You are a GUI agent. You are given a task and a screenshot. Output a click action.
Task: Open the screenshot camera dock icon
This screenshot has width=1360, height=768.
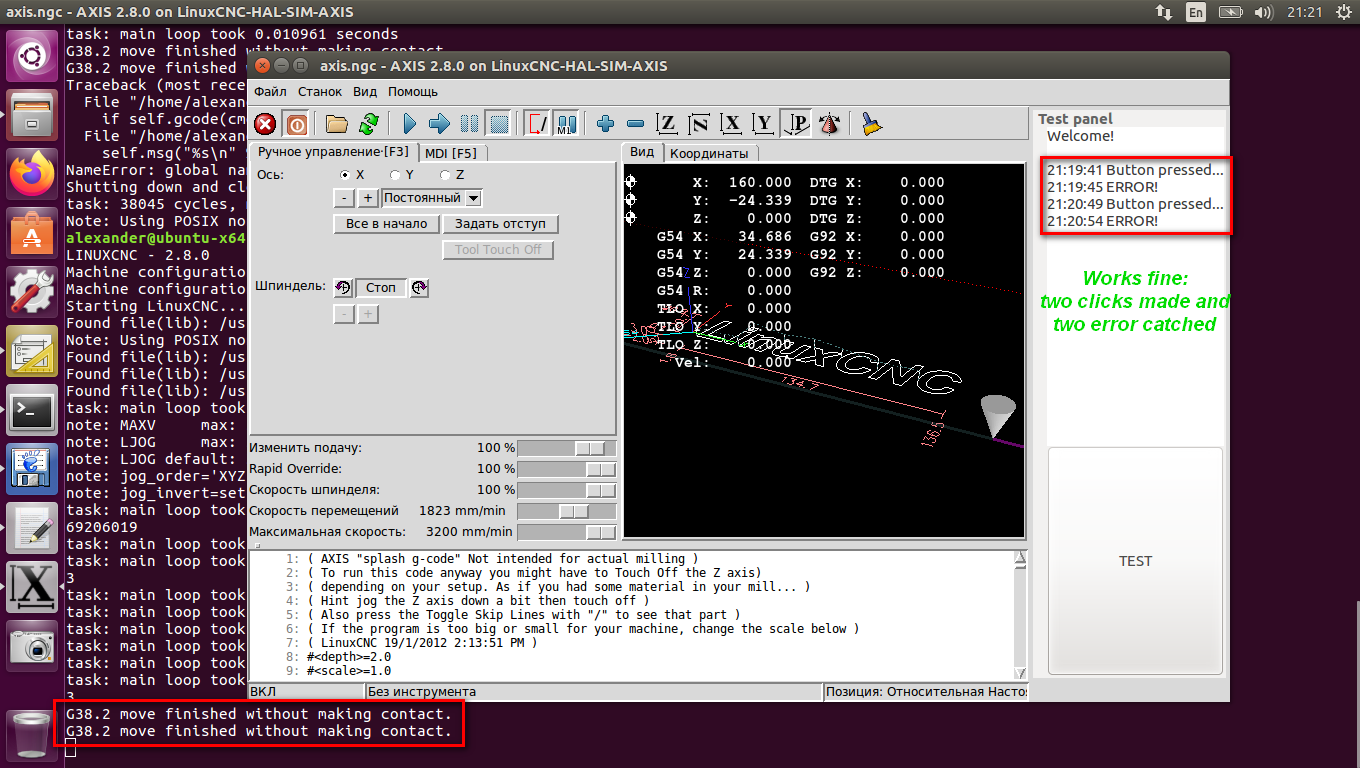click(x=32, y=647)
